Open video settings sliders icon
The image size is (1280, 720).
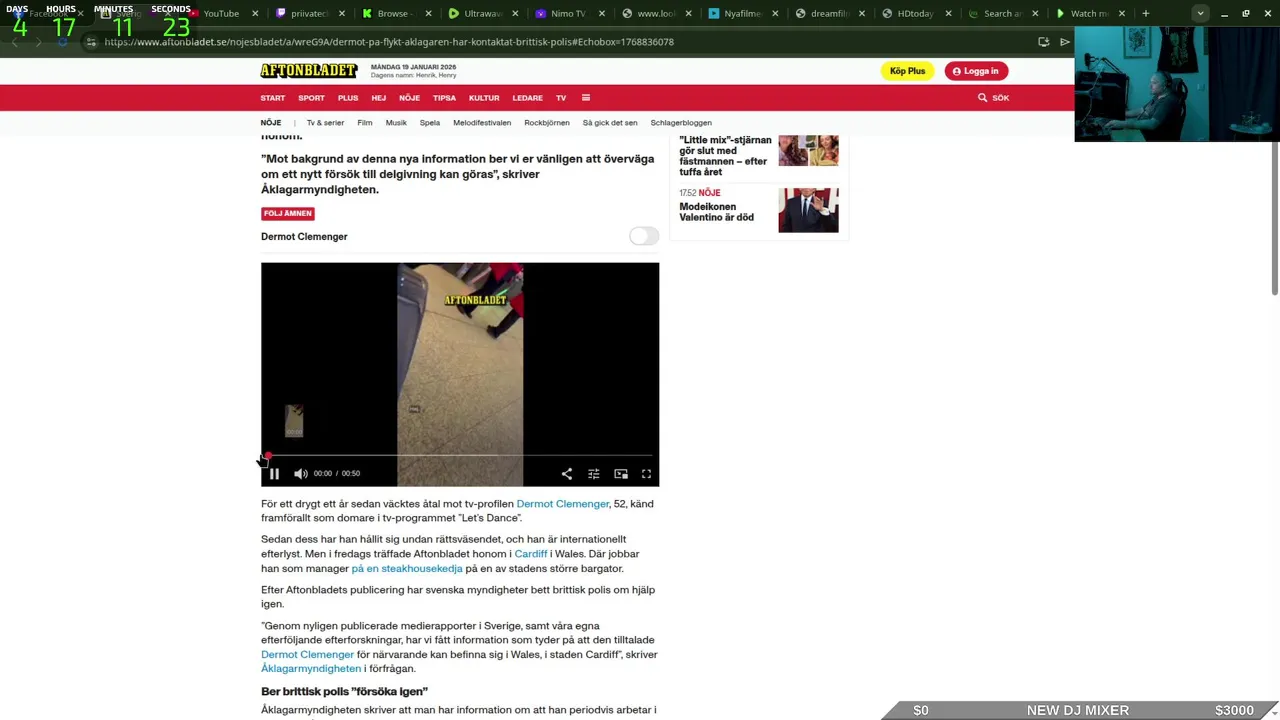pos(594,474)
